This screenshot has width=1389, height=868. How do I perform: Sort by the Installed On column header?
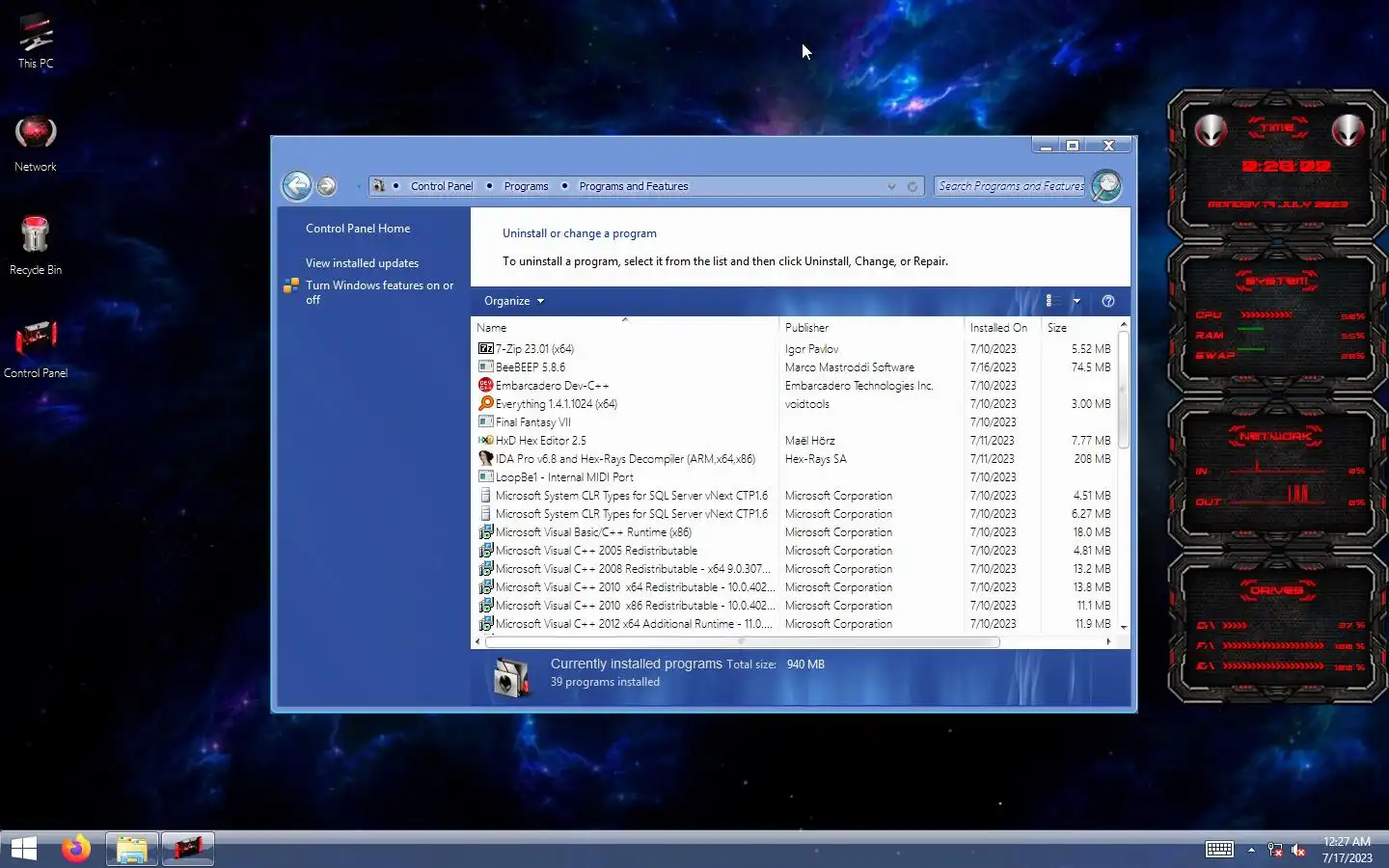coord(1002,328)
